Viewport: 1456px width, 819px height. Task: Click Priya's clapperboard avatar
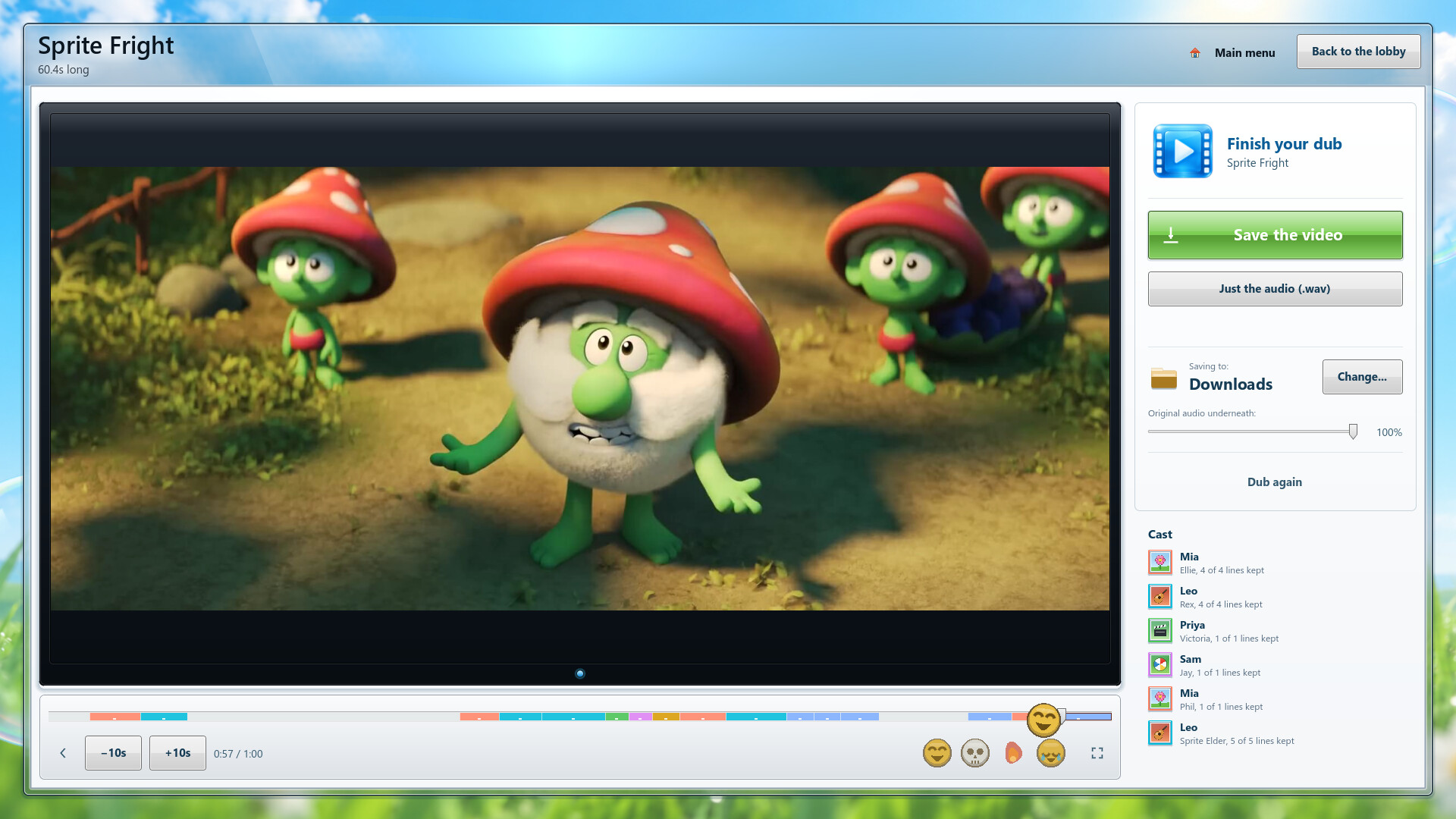1160,631
